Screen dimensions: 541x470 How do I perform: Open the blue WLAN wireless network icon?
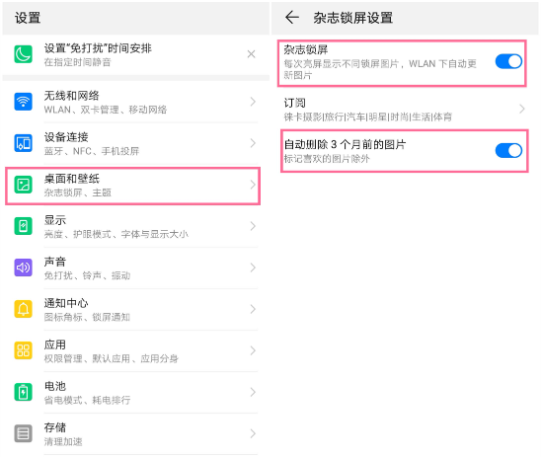[x=23, y=102]
